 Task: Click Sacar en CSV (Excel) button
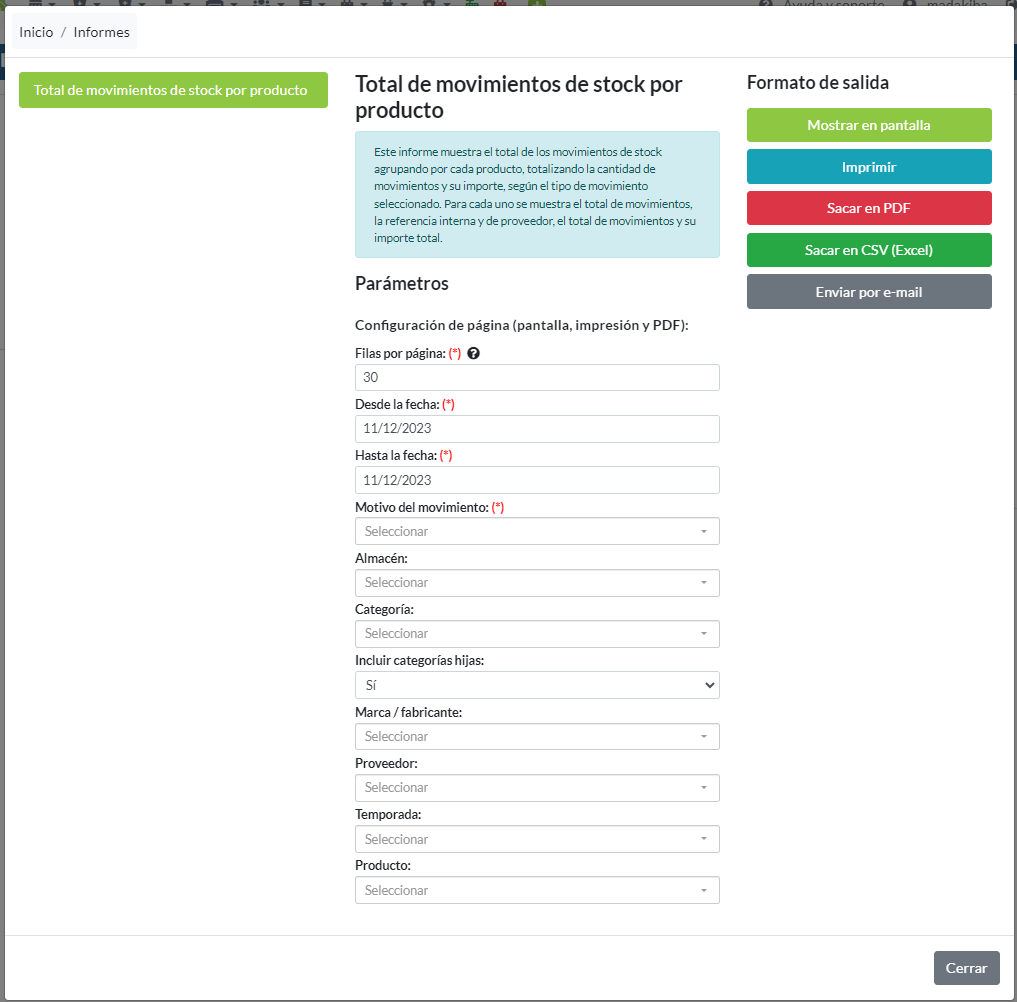tap(868, 250)
